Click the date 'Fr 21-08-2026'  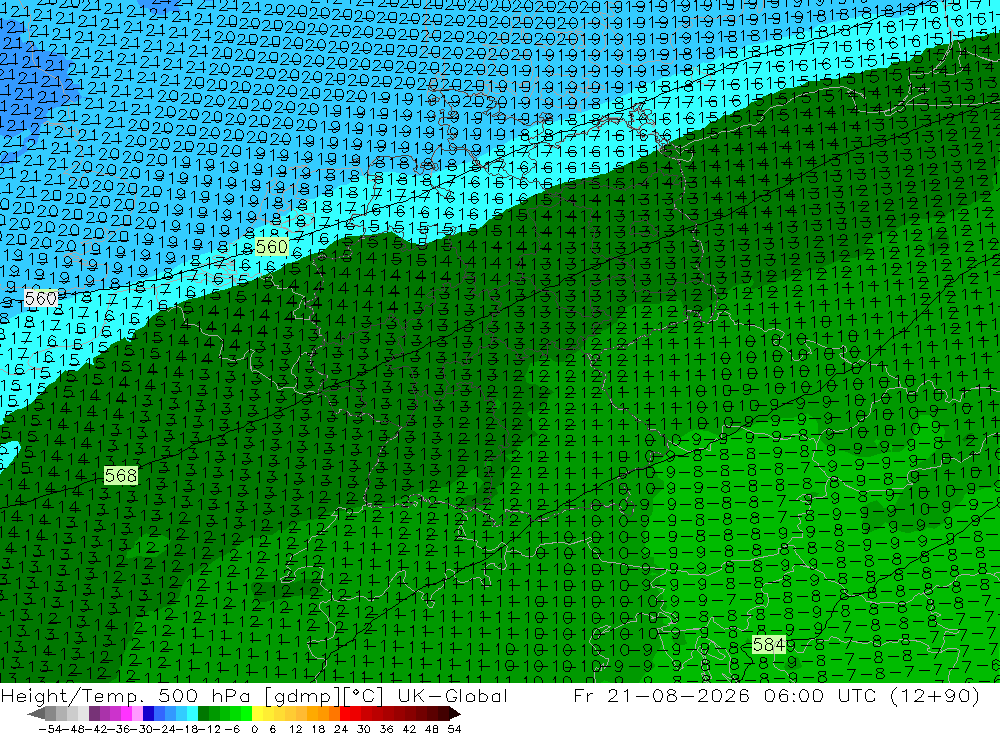(x=661, y=695)
